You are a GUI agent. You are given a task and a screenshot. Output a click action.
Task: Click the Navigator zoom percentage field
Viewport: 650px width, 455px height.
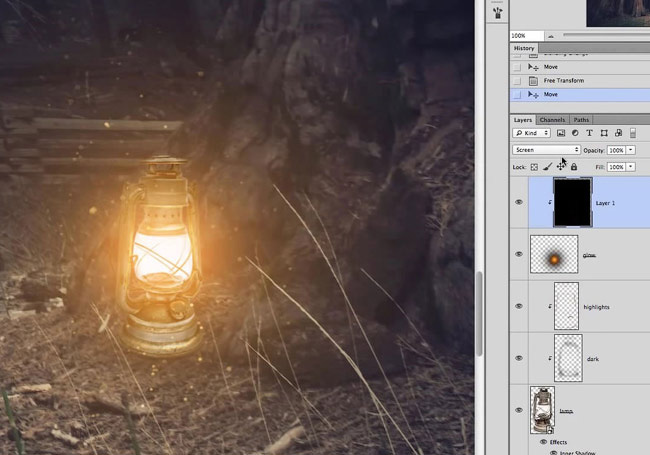[x=527, y=36]
